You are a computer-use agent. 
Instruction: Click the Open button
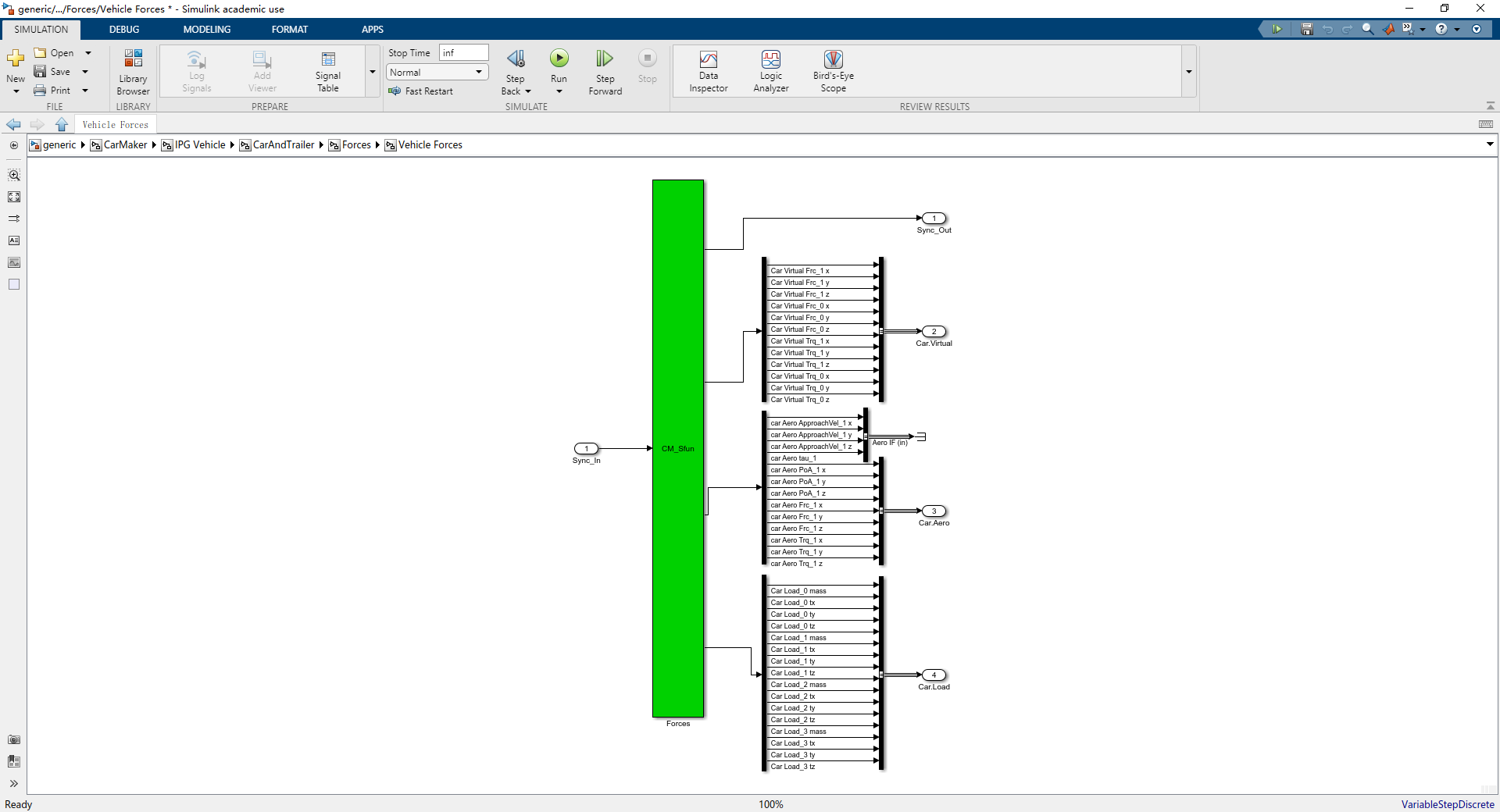click(55, 53)
